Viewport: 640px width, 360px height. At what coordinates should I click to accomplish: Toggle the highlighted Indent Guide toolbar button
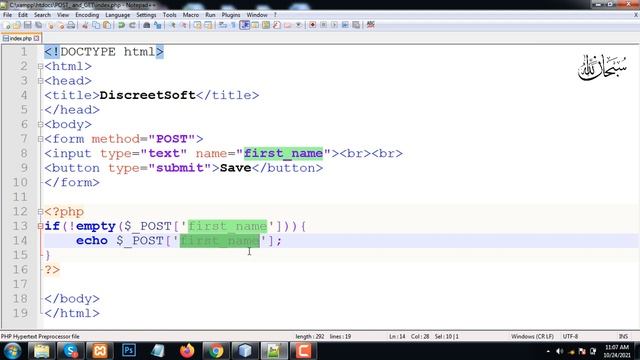pyautogui.click(x=244, y=25)
